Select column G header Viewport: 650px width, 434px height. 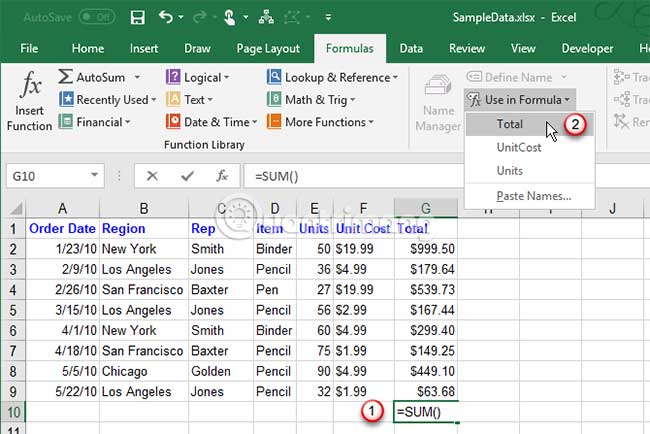426,208
